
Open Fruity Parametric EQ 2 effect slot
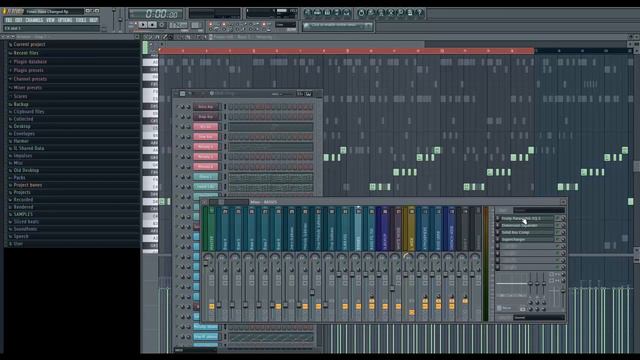(x=527, y=218)
